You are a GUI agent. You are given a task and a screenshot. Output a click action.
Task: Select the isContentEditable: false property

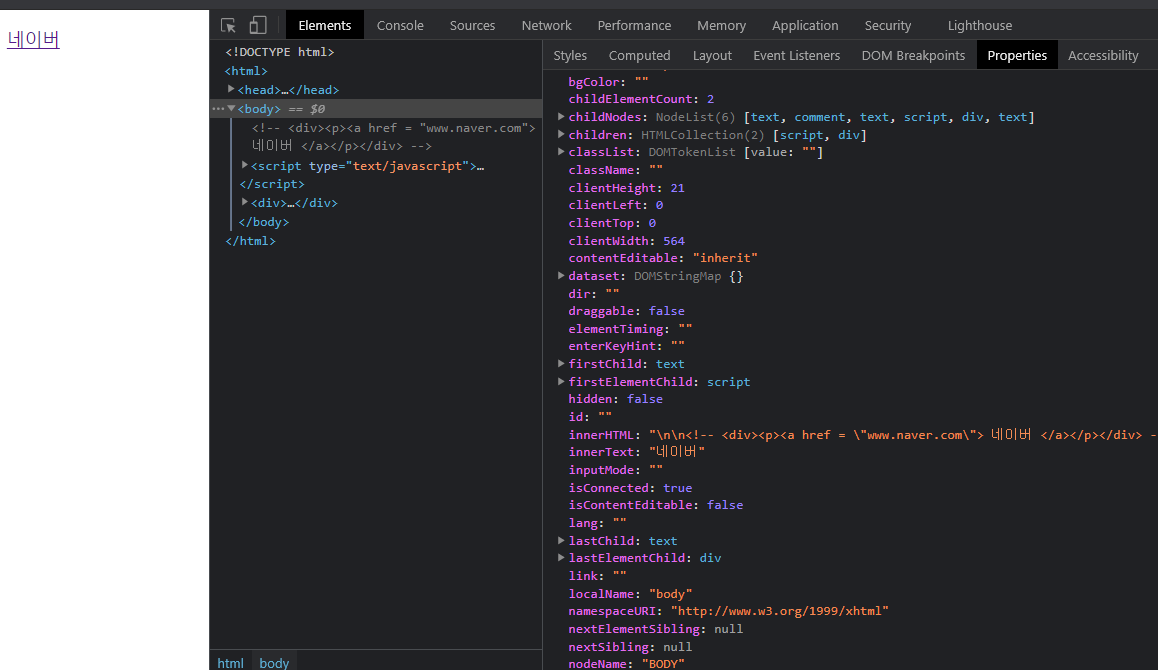coord(656,505)
